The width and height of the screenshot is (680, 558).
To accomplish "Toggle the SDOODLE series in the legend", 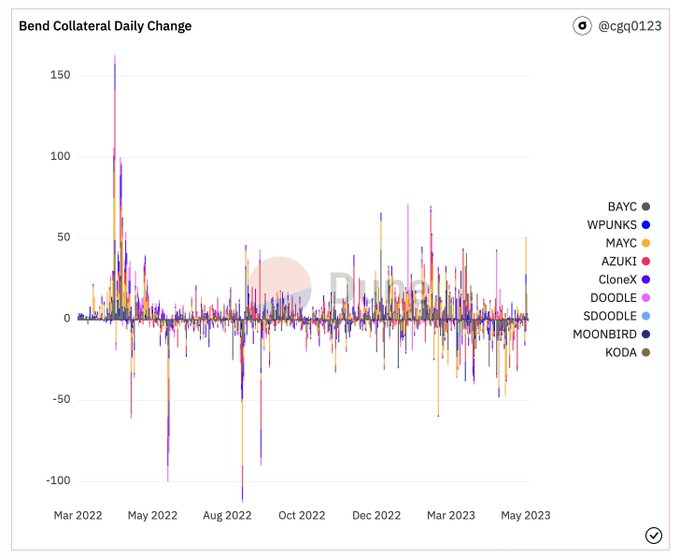I will click(x=617, y=316).
